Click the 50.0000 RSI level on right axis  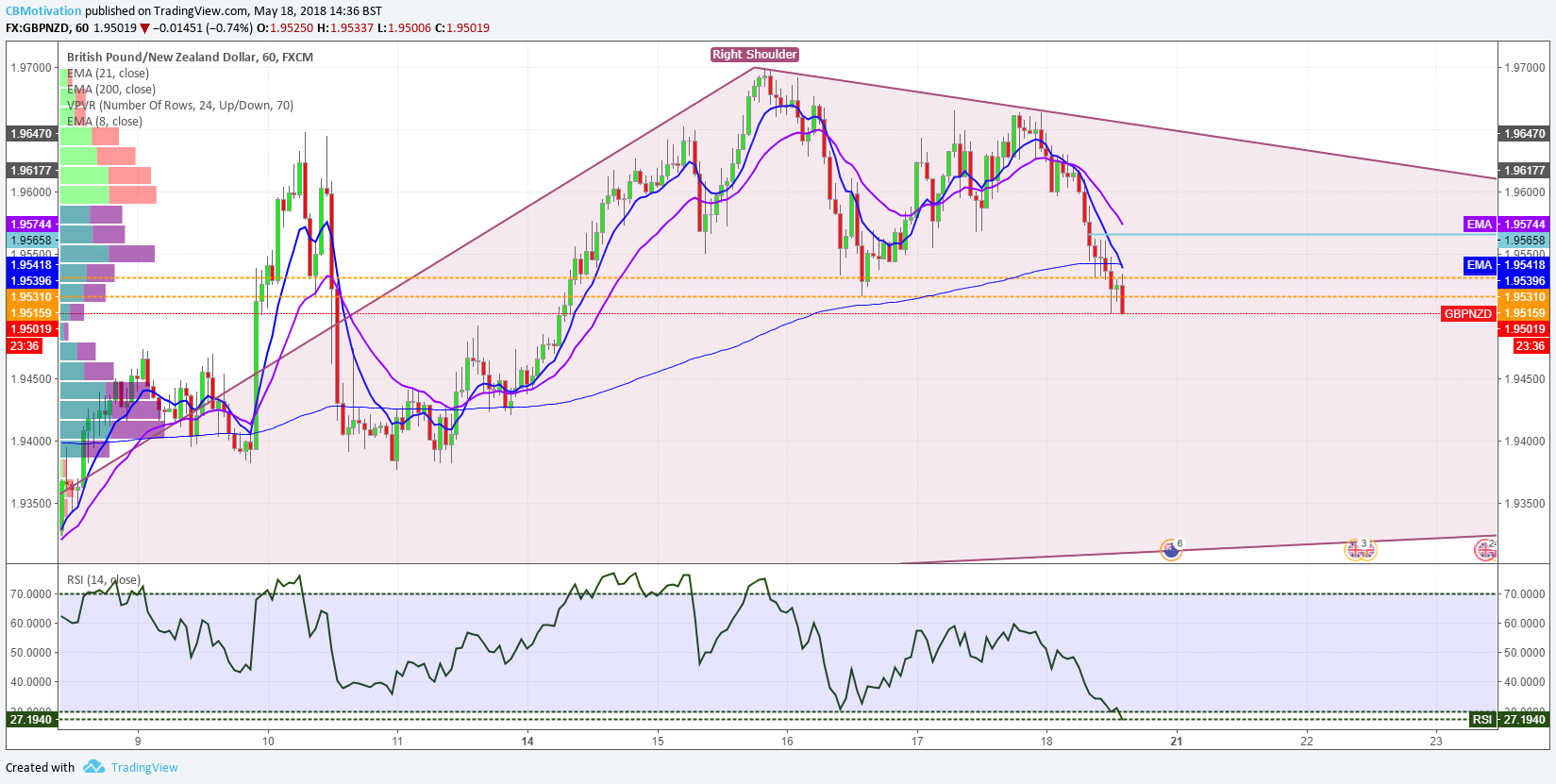pos(1525,653)
